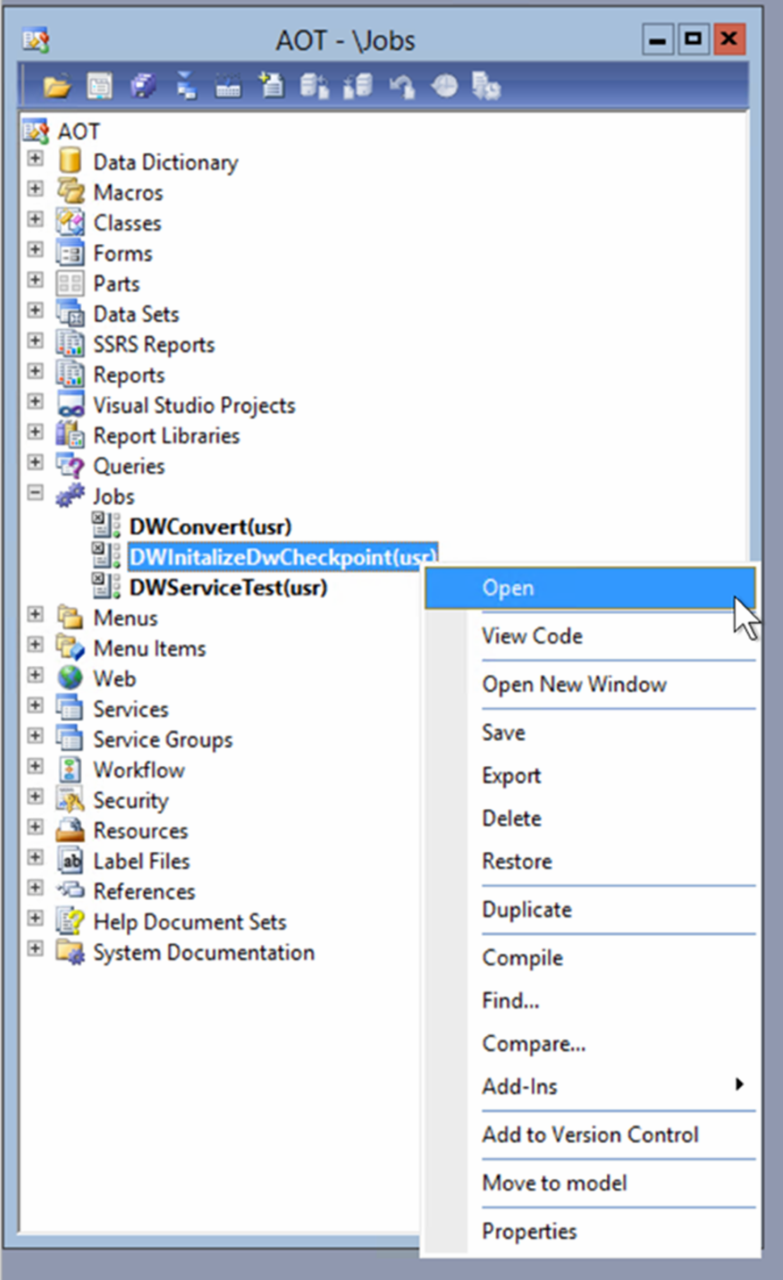Choose View Code from context menu
This screenshot has height=1280, width=783.
[532, 636]
